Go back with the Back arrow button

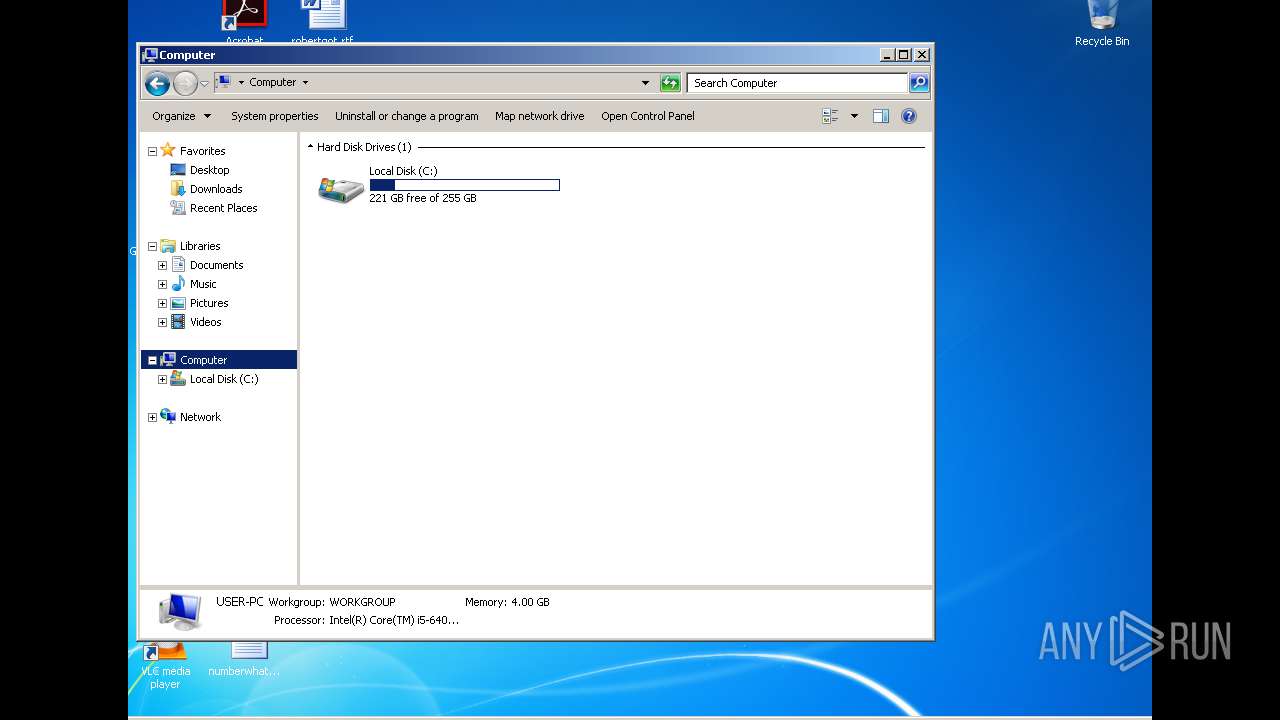coord(157,83)
